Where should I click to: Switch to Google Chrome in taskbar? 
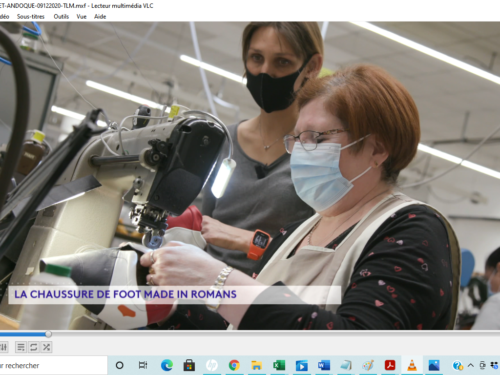point(234,365)
